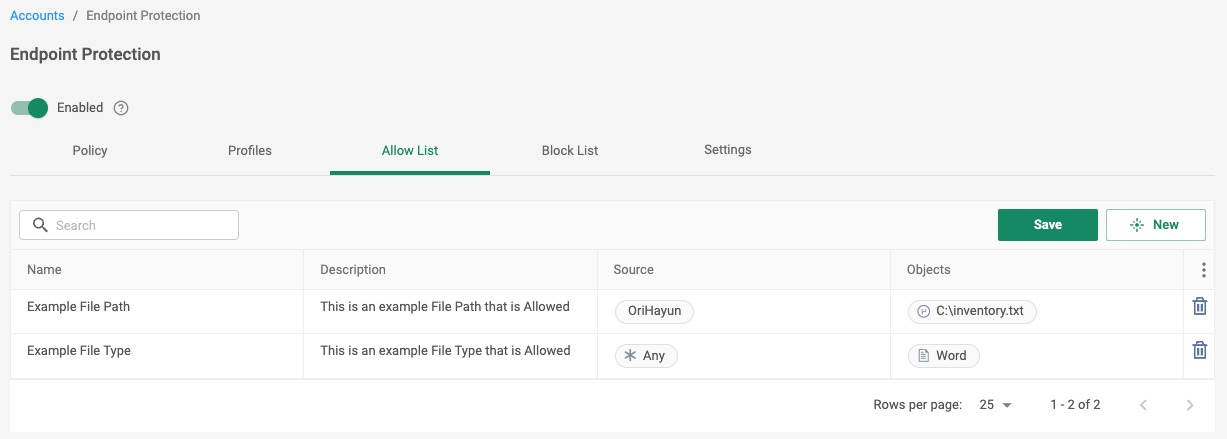Open the column options kebab menu
1227x439 pixels.
pyautogui.click(x=1203, y=270)
